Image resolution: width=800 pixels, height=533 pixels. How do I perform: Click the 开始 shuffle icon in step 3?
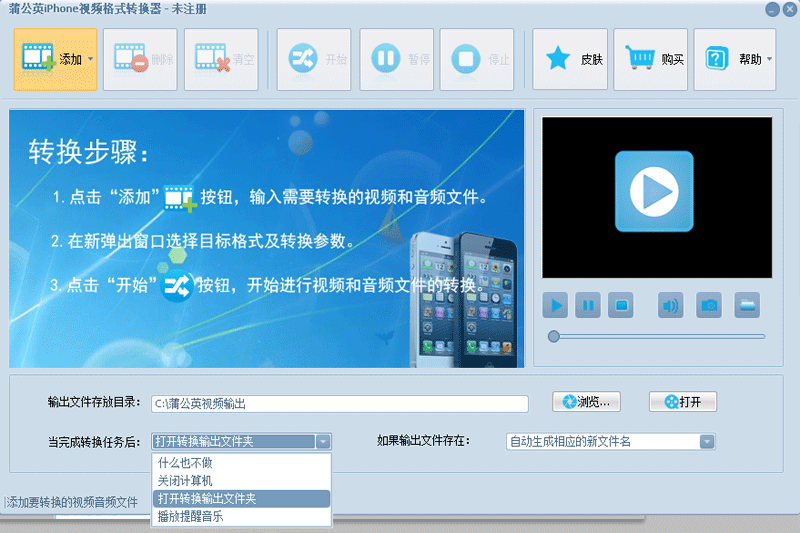[177, 287]
